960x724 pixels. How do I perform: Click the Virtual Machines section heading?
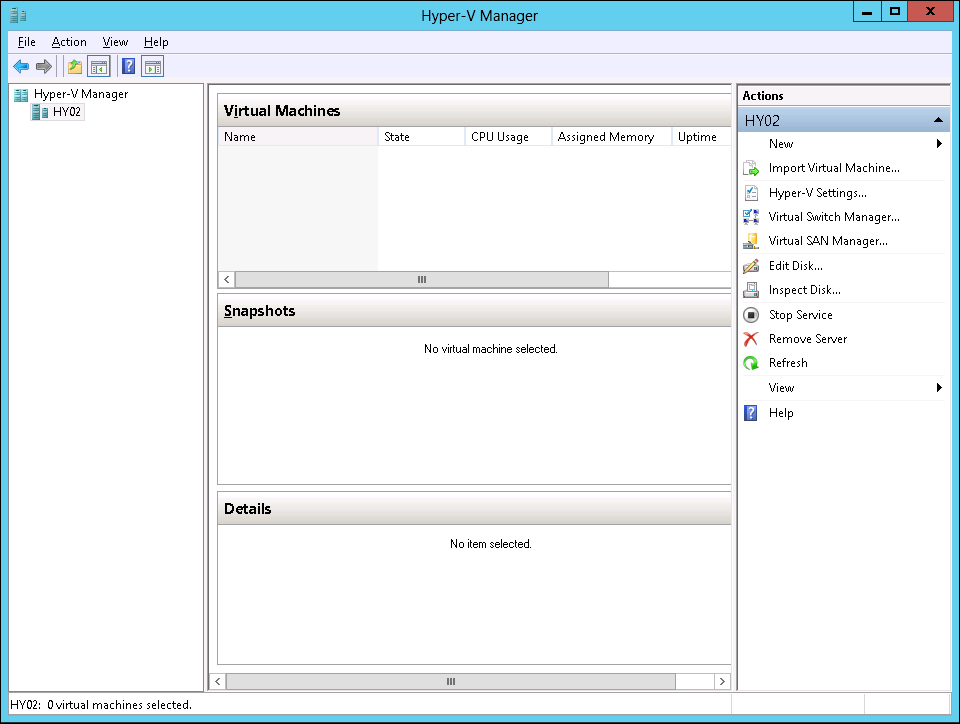coord(282,111)
